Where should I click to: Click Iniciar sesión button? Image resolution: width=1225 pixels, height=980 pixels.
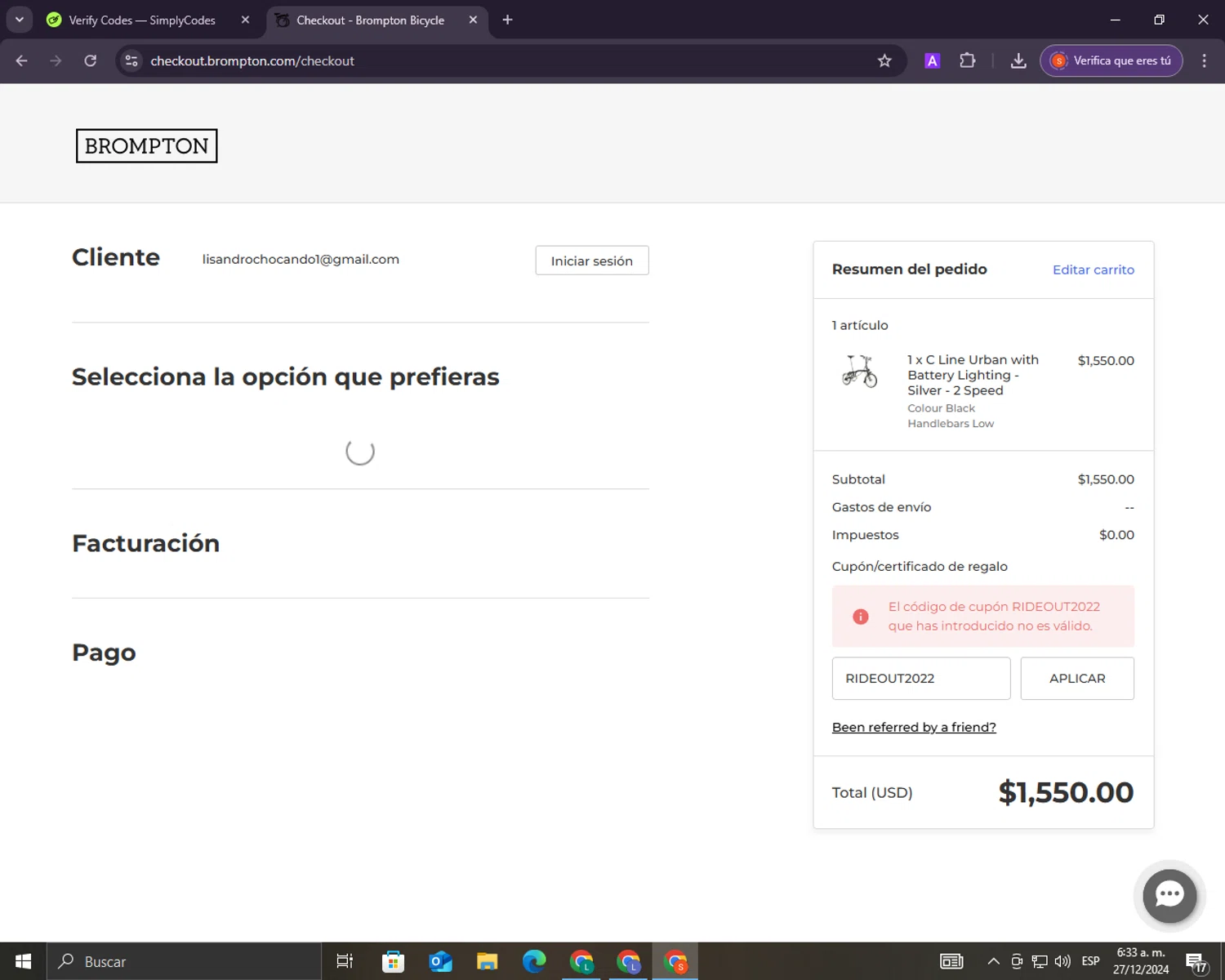pyautogui.click(x=592, y=261)
